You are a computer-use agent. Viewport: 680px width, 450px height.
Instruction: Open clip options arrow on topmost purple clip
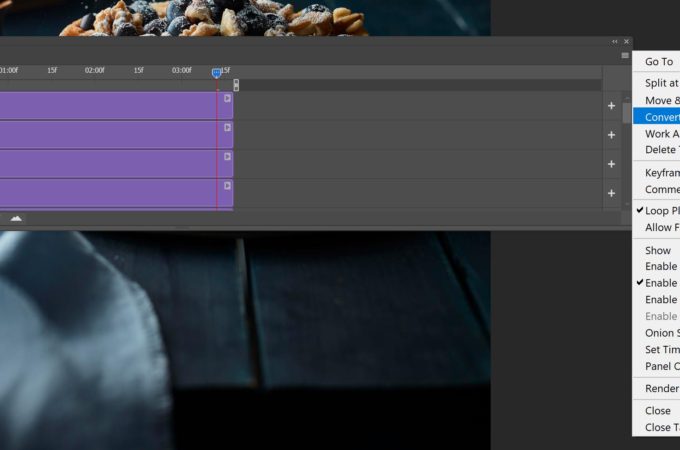click(x=227, y=98)
